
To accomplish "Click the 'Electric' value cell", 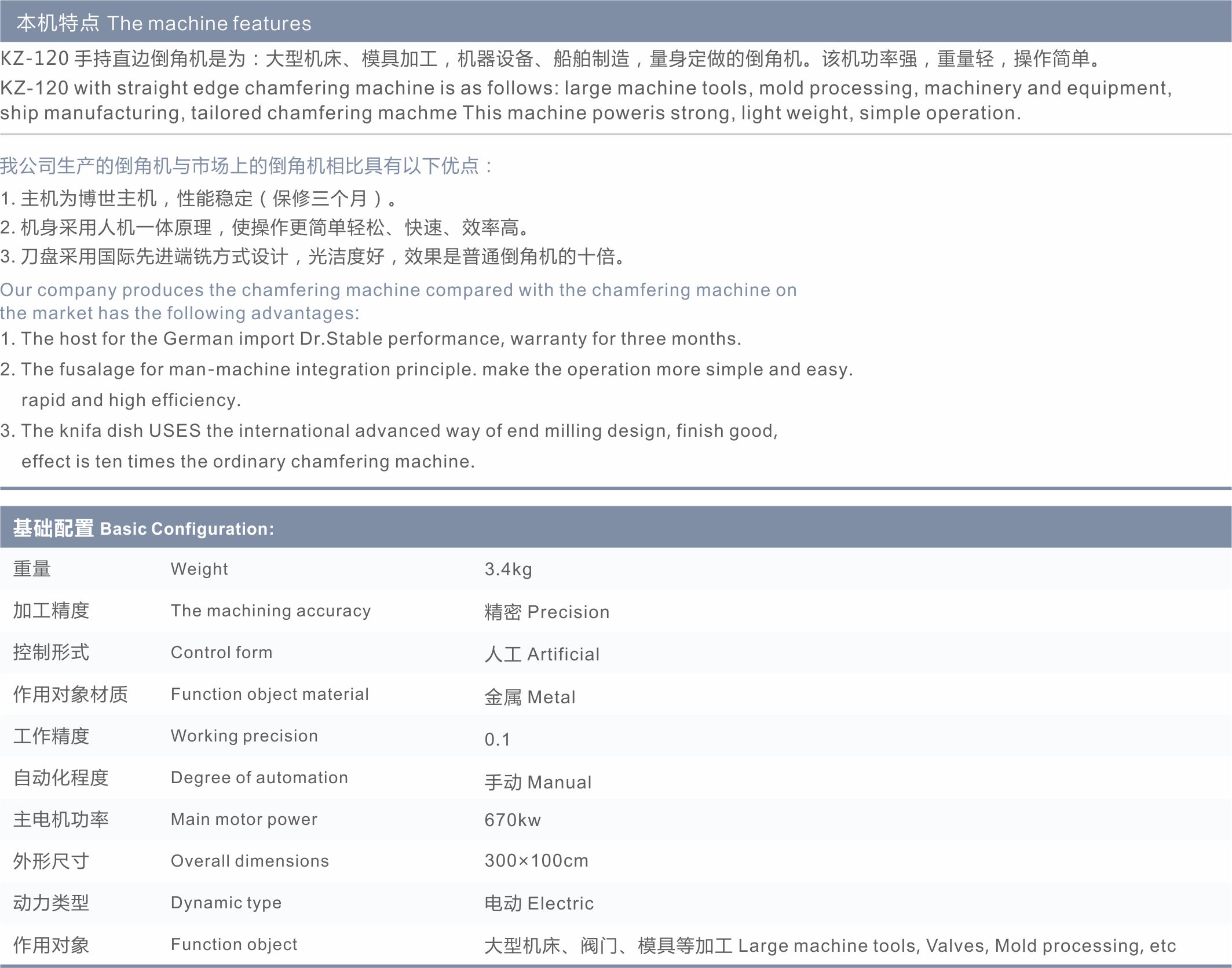I will (x=560, y=904).
